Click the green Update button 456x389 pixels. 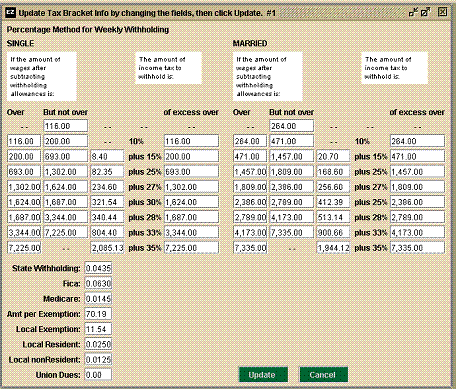point(263,375)
